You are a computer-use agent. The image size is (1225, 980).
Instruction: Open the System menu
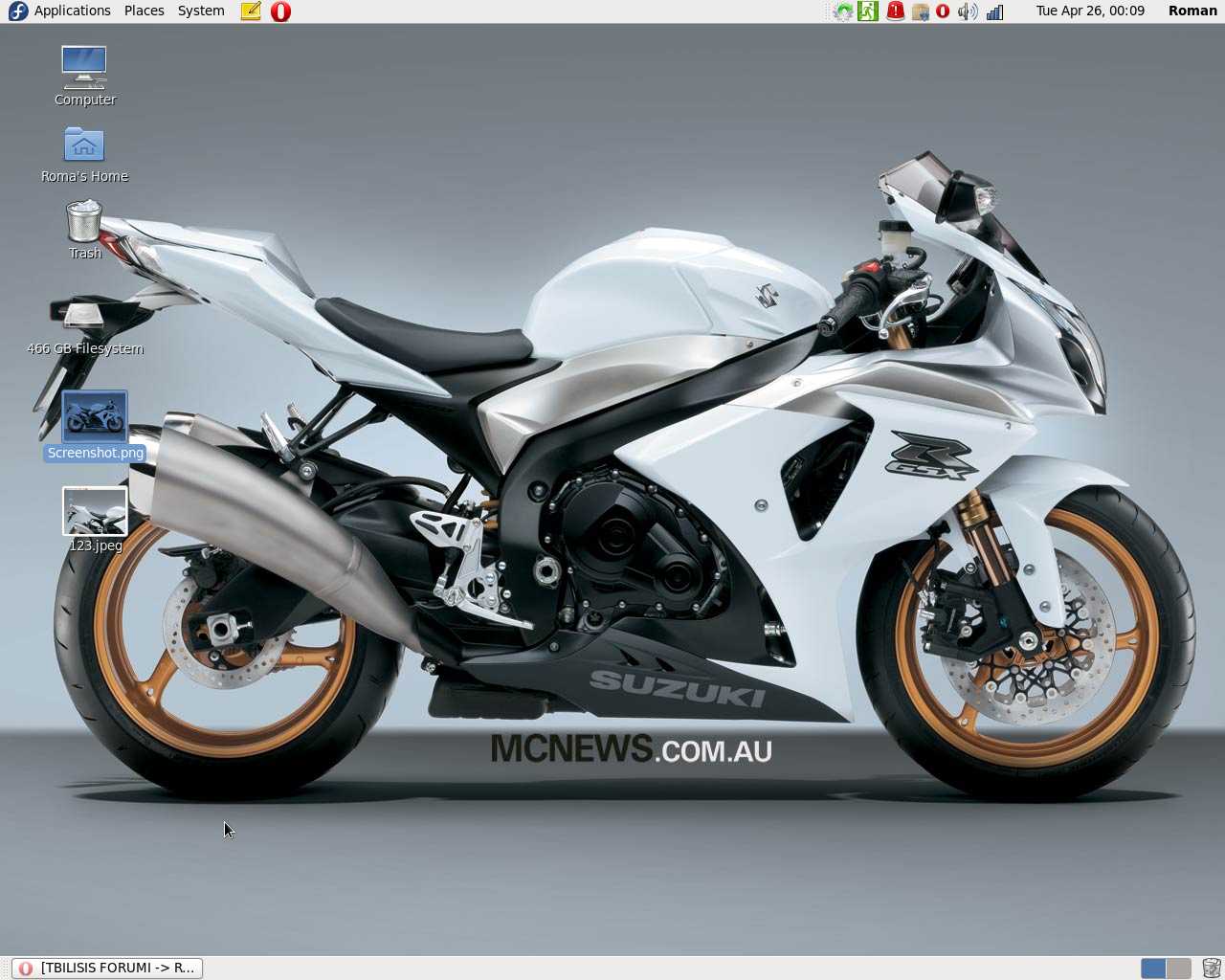pos(201,11)
